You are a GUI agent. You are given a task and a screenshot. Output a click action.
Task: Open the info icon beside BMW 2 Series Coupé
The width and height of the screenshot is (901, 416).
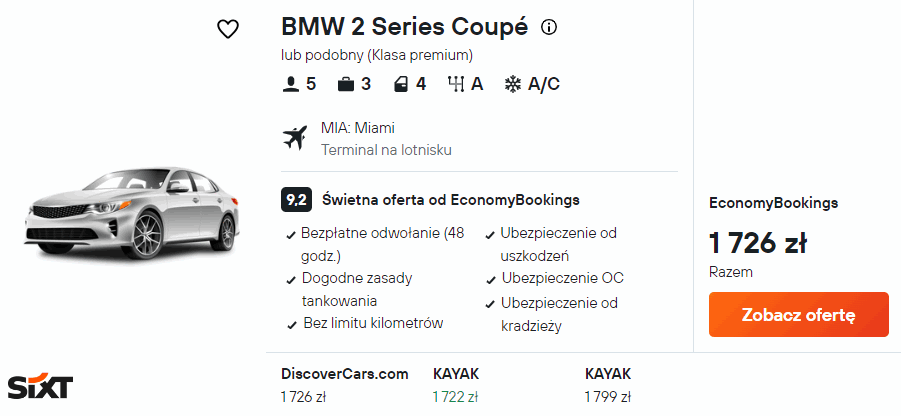pyautogui.click(x=548, y=28)
